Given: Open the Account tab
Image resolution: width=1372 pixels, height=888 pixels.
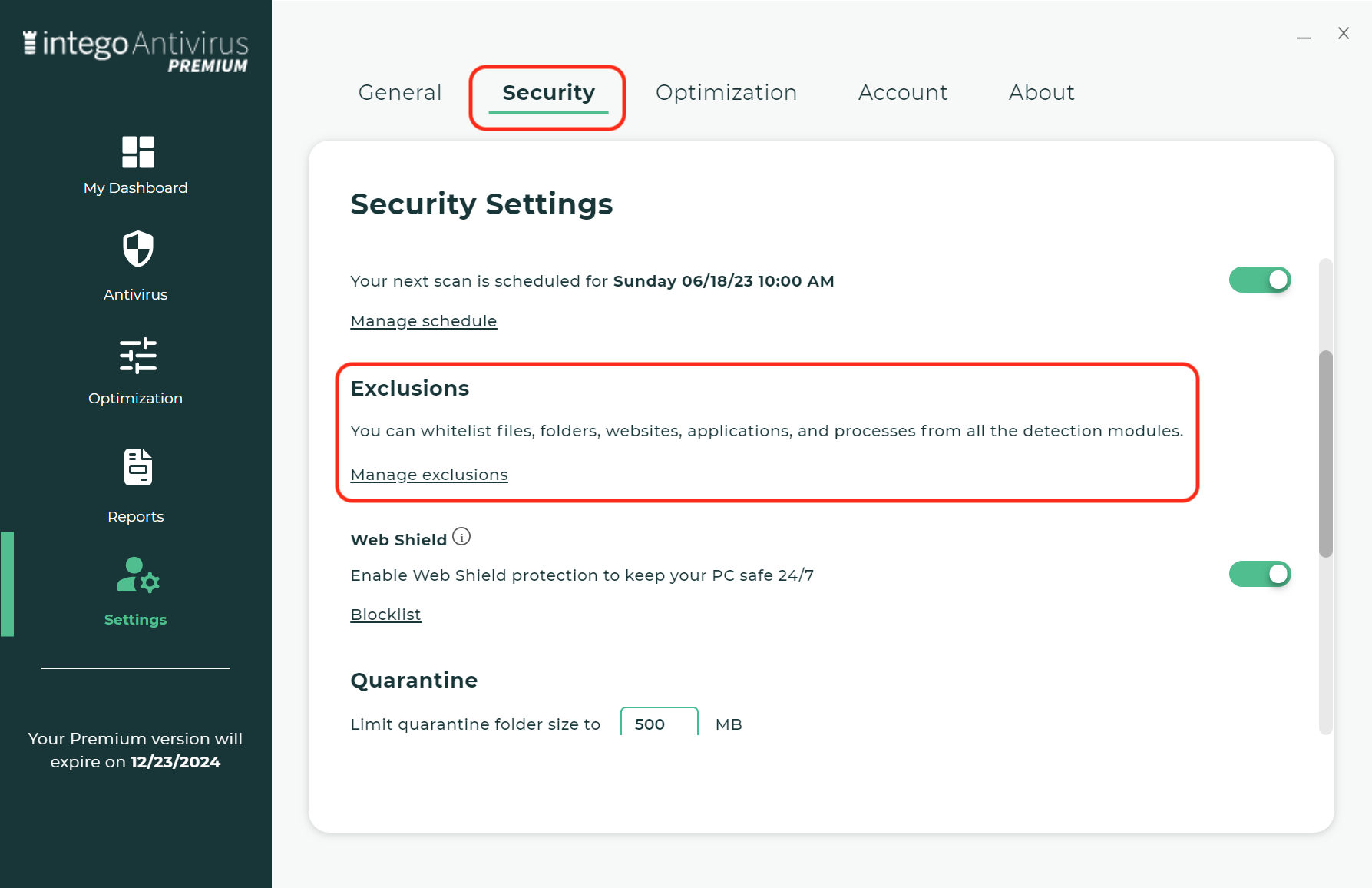Looking at the screenshot, I should tap(903, 93).
